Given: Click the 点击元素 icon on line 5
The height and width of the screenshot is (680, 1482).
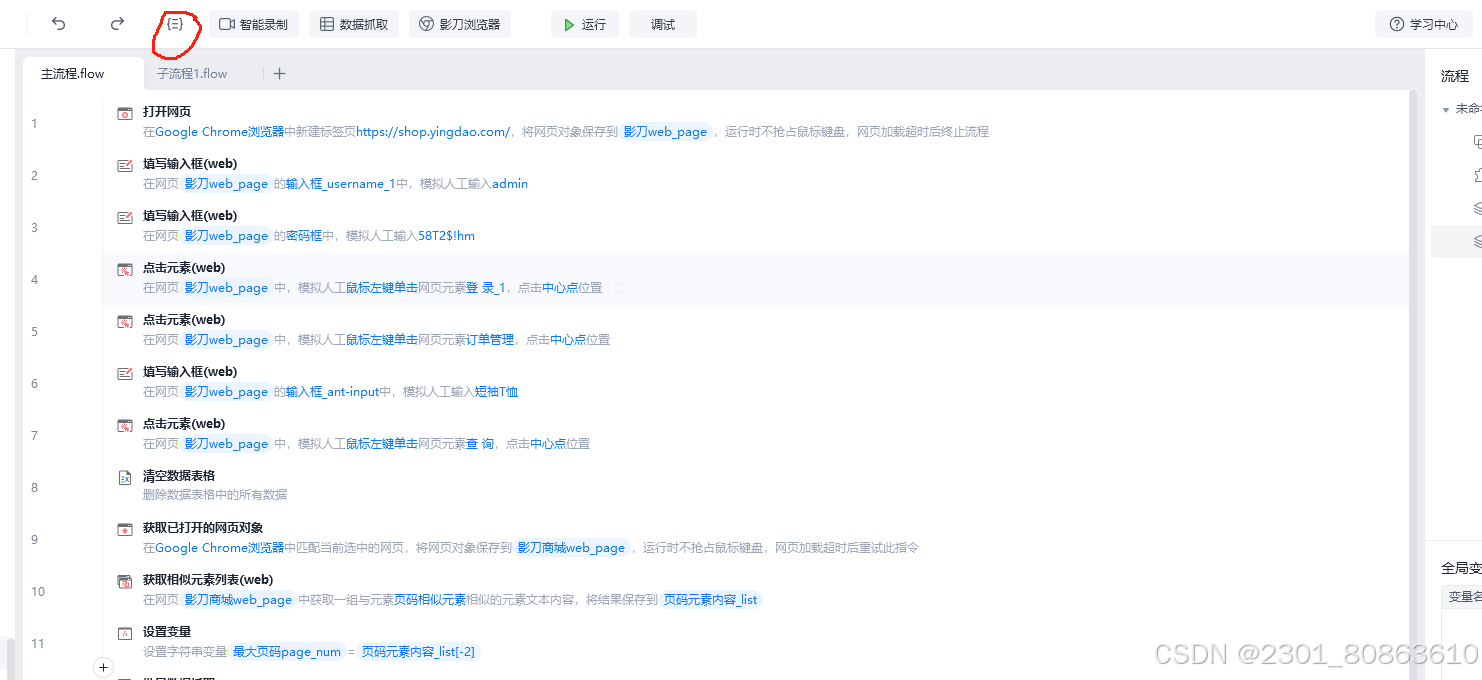Looking at the screenshot, I should pyautogui.click(x=125, y=321).
